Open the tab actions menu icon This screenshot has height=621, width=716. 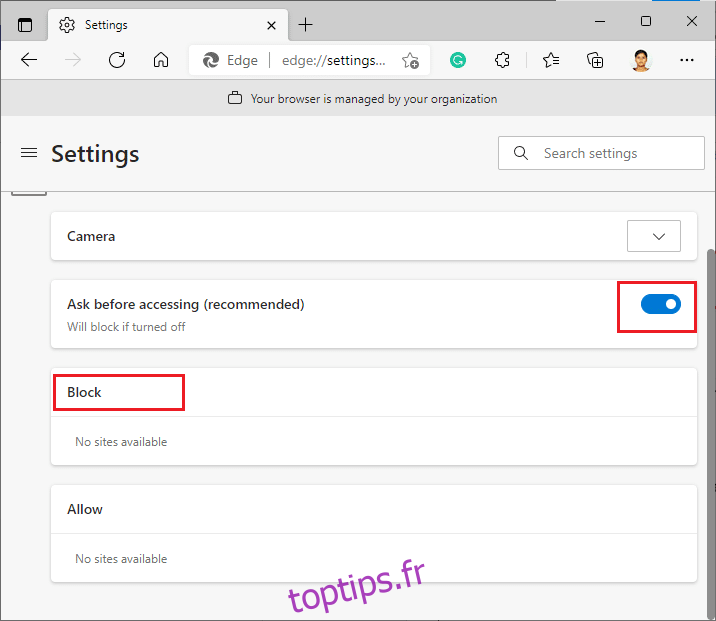(25, 25)
